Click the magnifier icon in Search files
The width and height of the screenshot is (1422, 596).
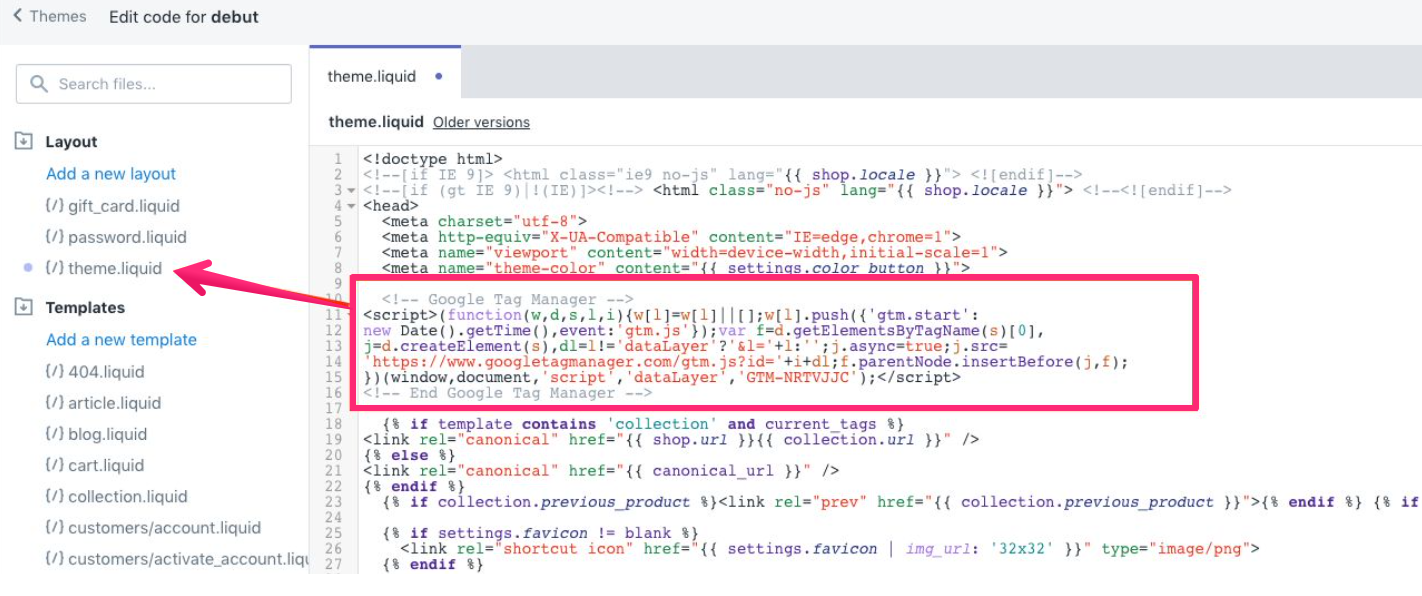click(40, 84)
